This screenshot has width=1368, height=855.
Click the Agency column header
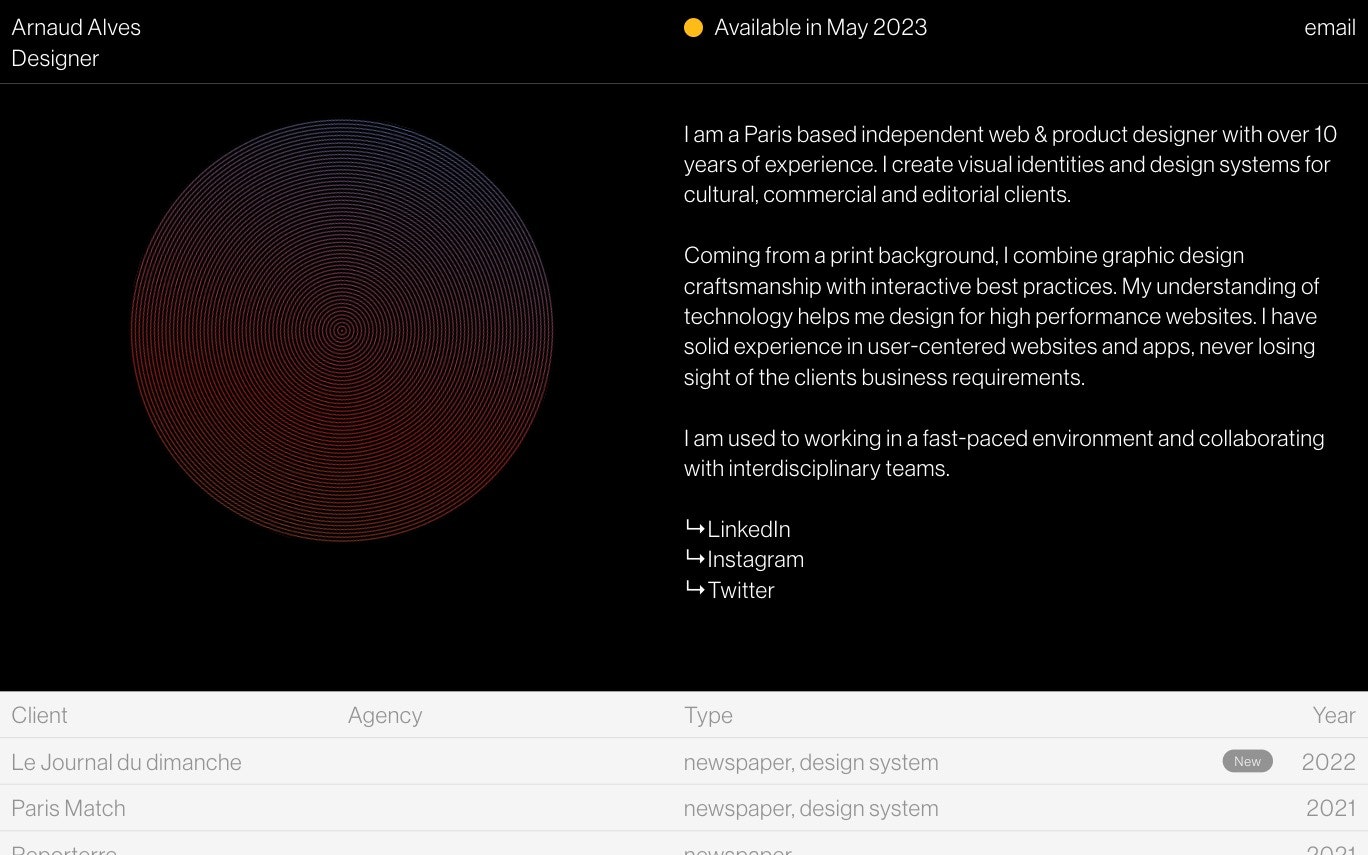click(385, 715)
